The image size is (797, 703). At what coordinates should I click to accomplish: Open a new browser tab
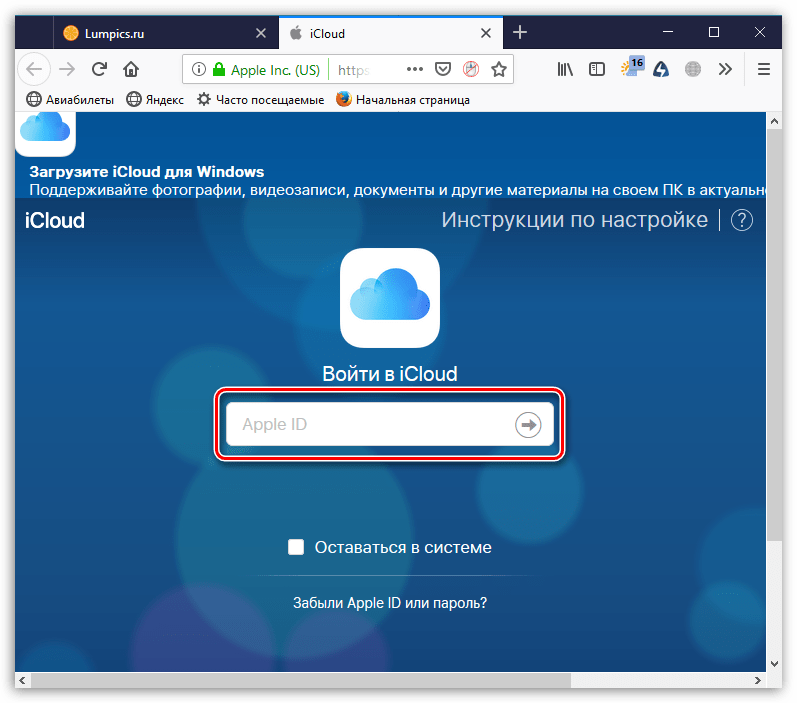[519, 33]
